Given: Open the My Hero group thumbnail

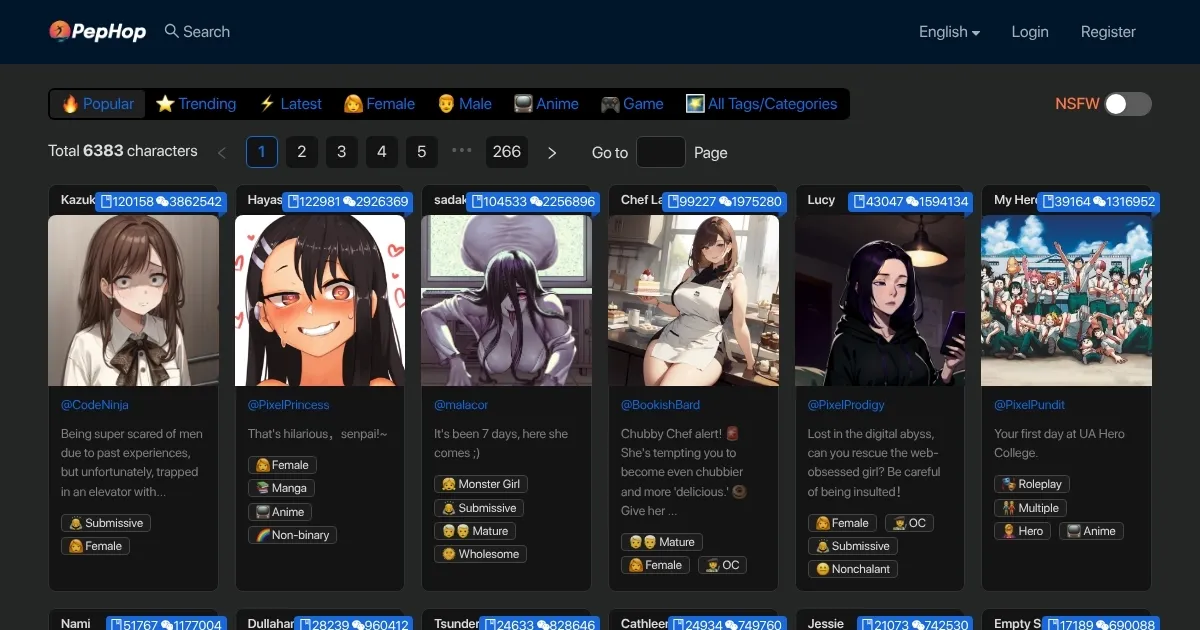Looking at the screenshot, I should (x=1066, y=300).
